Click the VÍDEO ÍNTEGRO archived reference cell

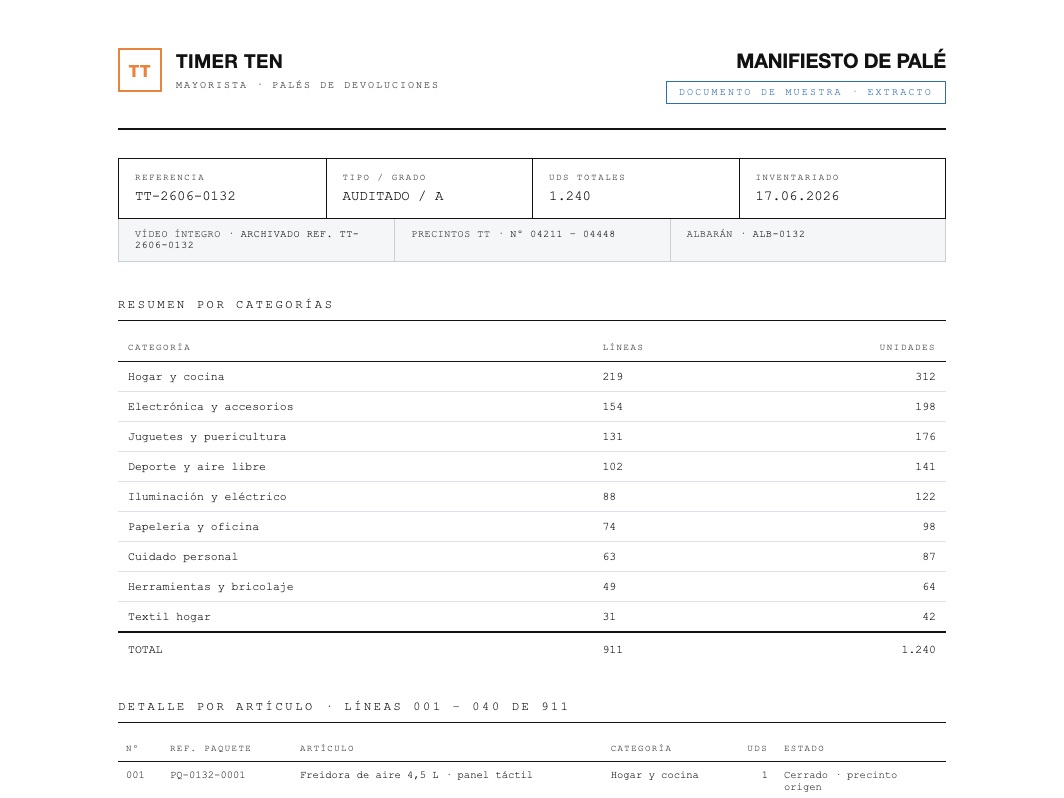256,240
